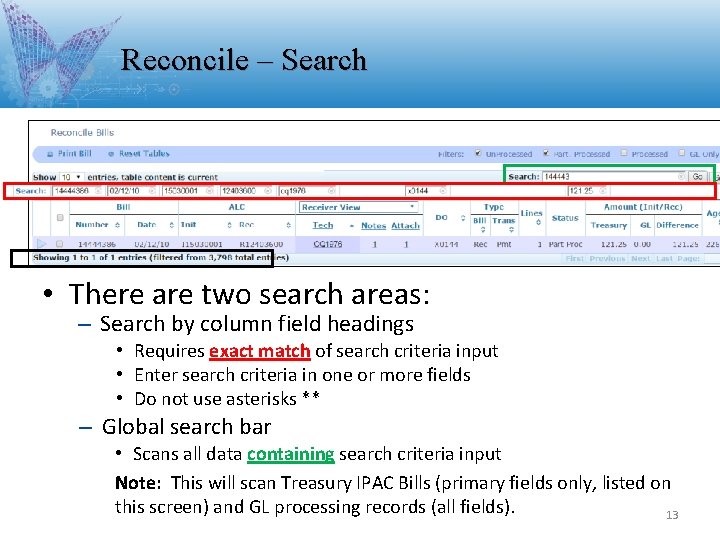This screenshot has width=720, height=540.
Task: Go to Last page link
Action: (664, 259)
